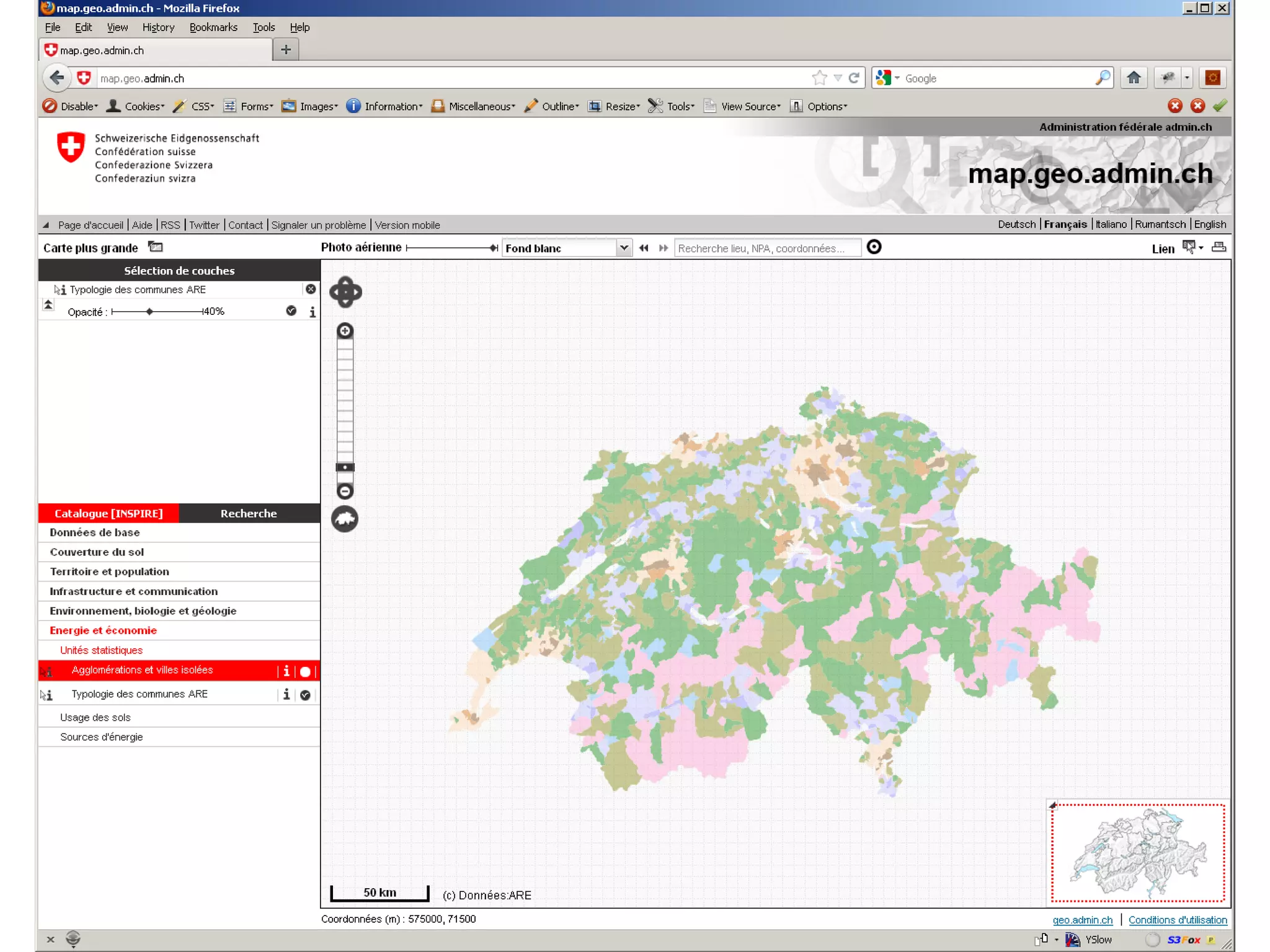
Task: Click the print icon next to Lien
Action: 1219,247
